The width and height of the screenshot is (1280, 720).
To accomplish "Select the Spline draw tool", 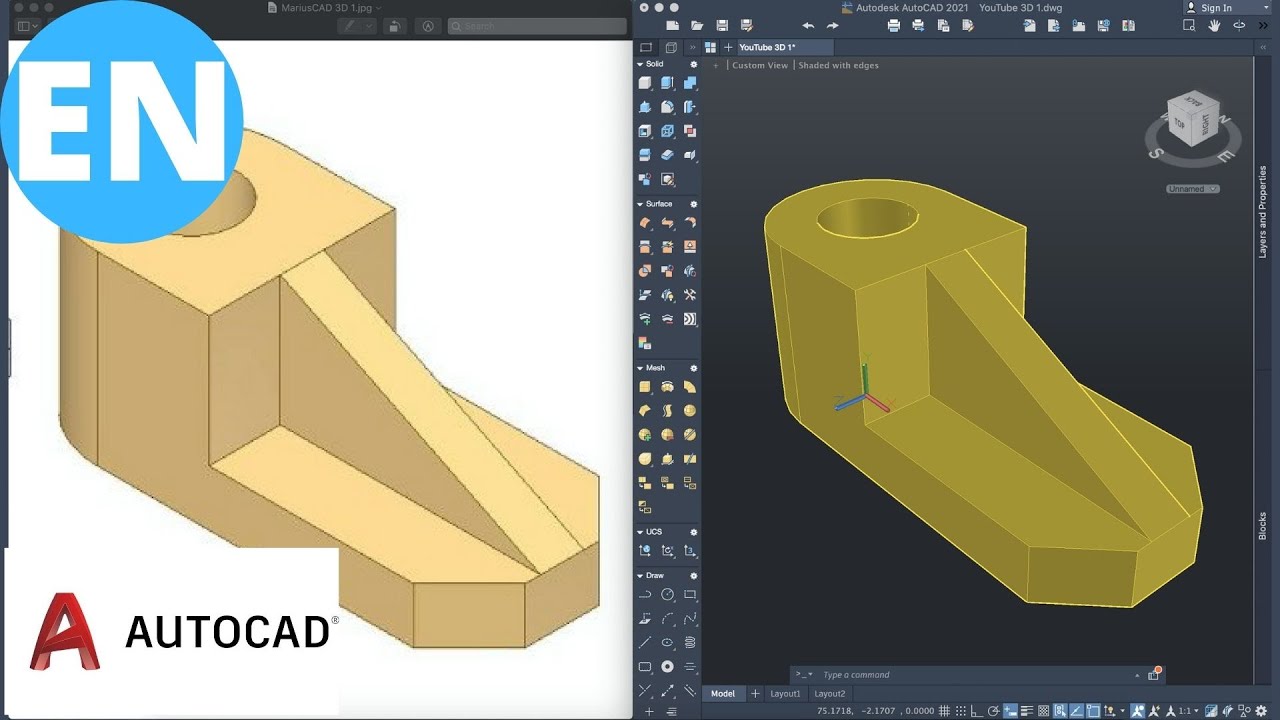I will 689,618.
